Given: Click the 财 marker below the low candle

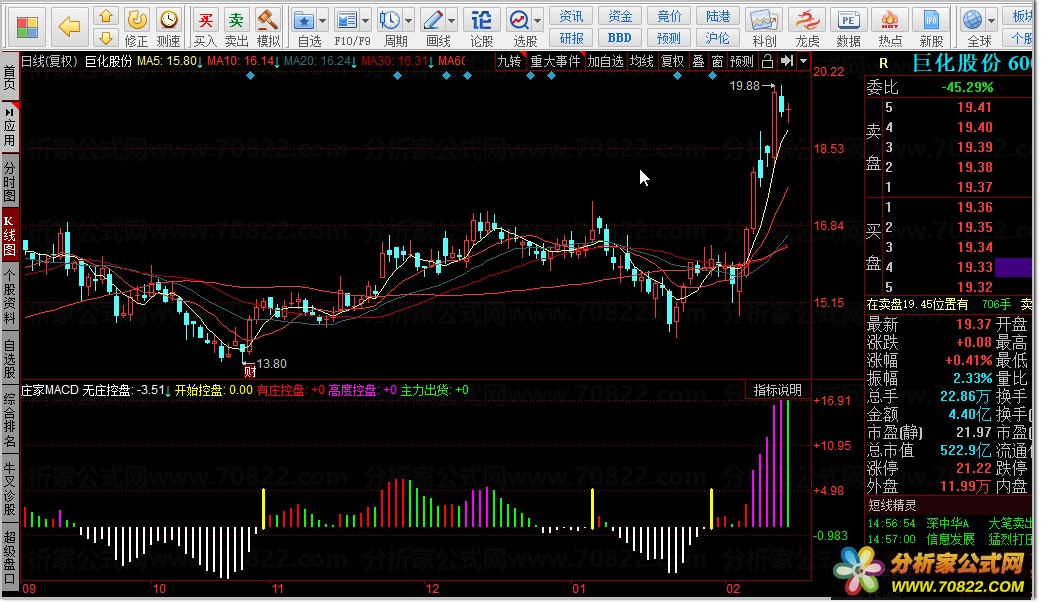Looking at the screenshot, I should click(x=250, y=371).
